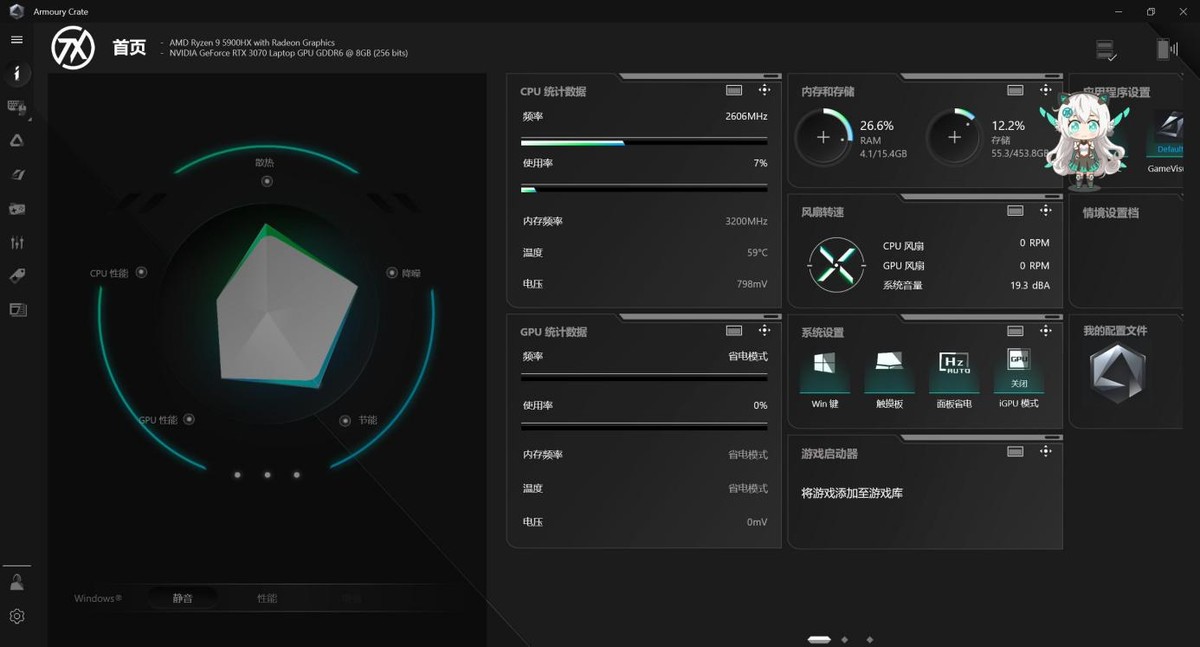The height and width of the screenshot is (647, 1200).
Task: Open the Aura Sync sidebar icon
Action: click(17, 141)
